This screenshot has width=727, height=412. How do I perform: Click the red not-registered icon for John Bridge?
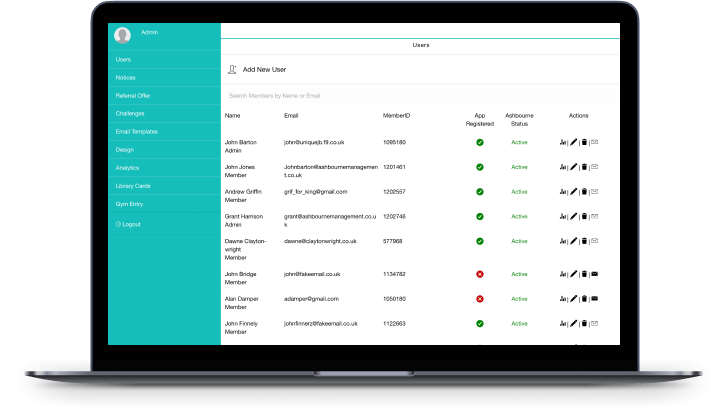tap(480, 274)
